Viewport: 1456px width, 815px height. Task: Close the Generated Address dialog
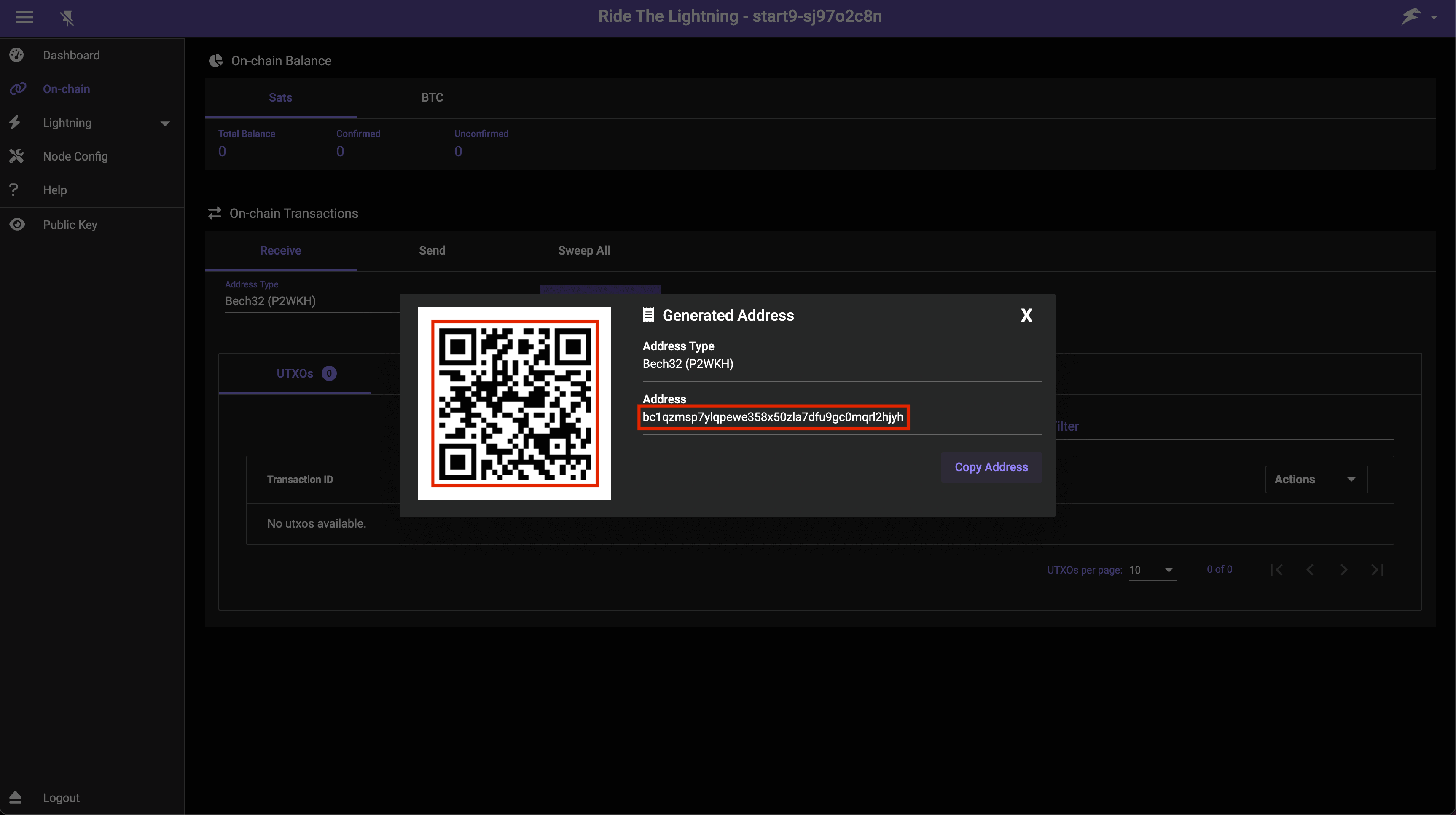coord(1026,315)
